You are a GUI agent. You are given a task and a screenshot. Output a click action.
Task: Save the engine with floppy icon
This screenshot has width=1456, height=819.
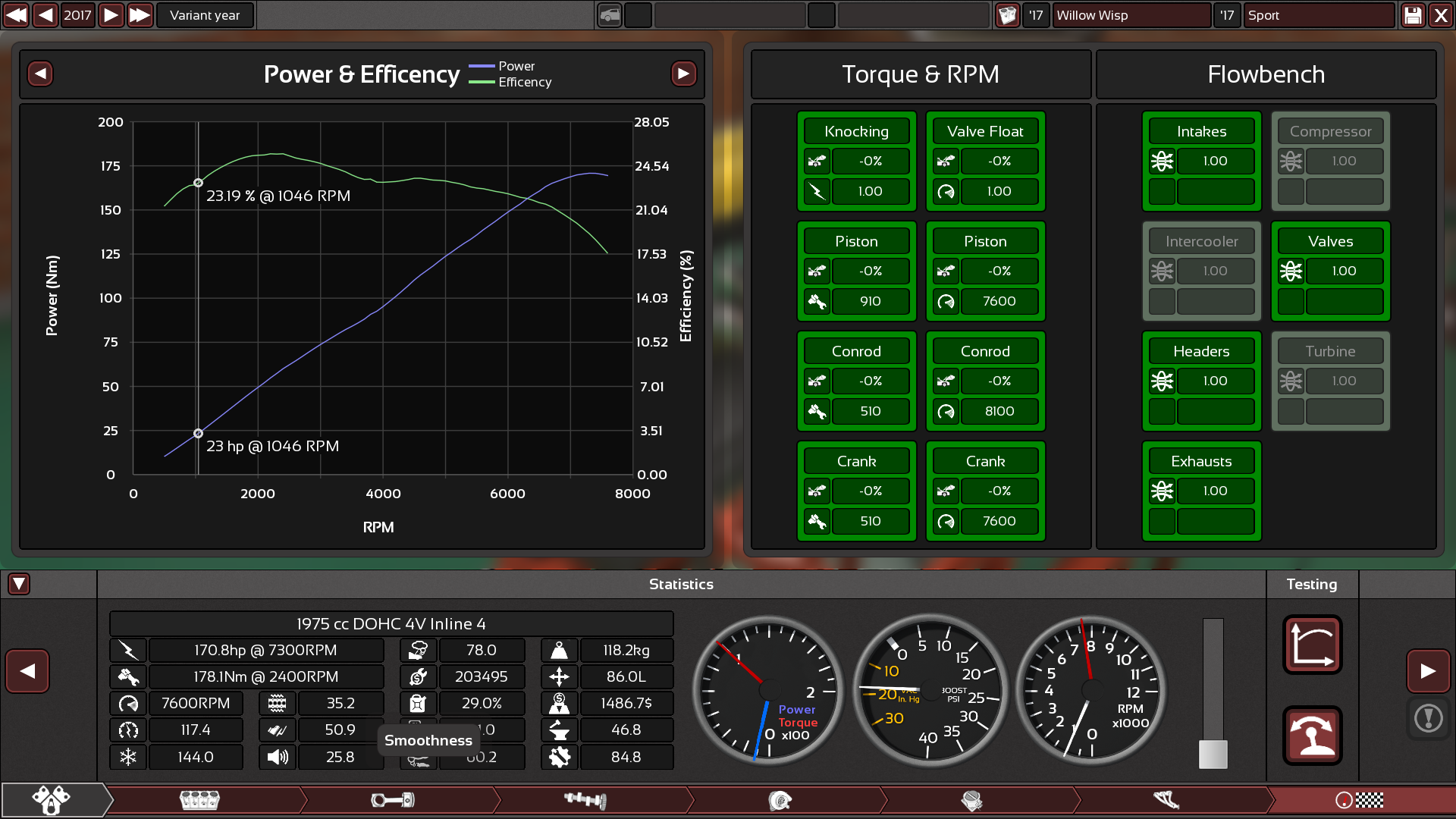tap(1413, 15)
